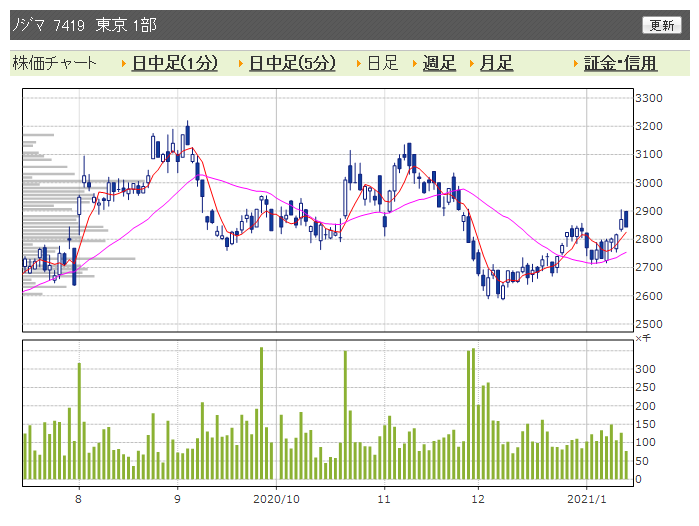Open the 日中足(1分) chart link
699x526 pixels.
pyautogui.click(x=175, y=63)
